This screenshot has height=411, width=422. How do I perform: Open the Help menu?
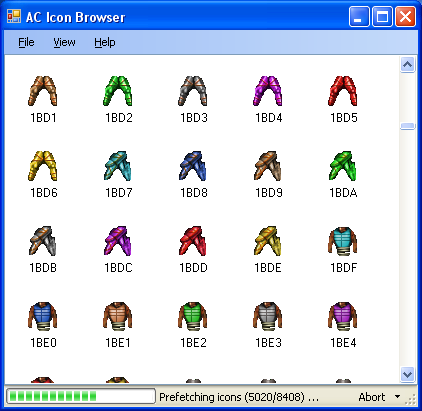pos(105,42)
